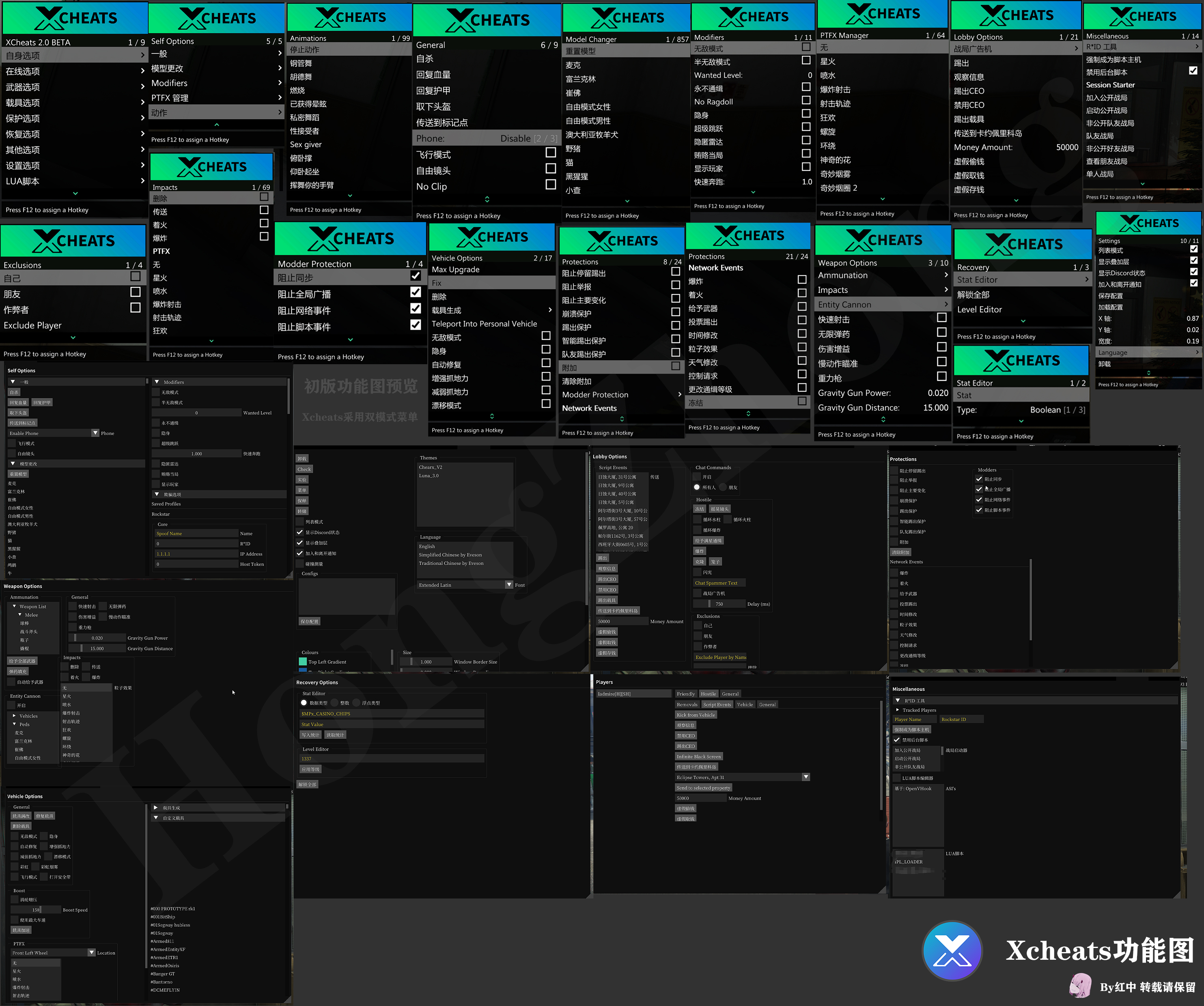Adjust the Boost Speed slider
The height and width of the screenshot is (1006, 1204).
[x=36, y=910]
